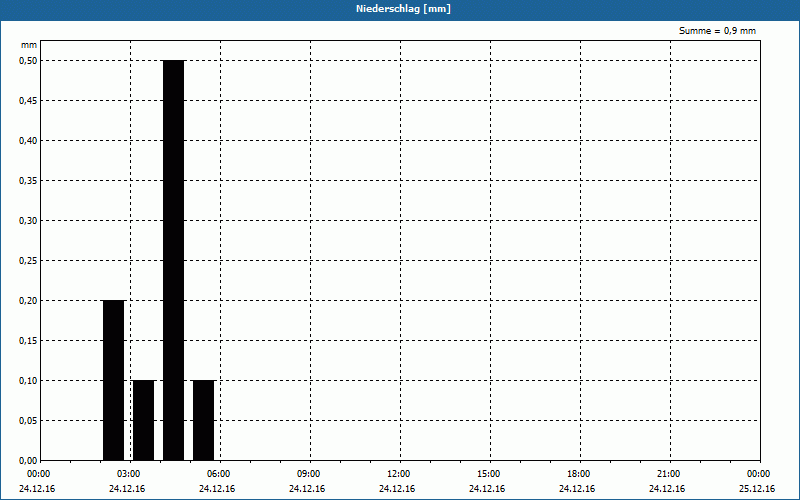
Task: Click the 03:00 time label
Action: [x=129, y=474]
